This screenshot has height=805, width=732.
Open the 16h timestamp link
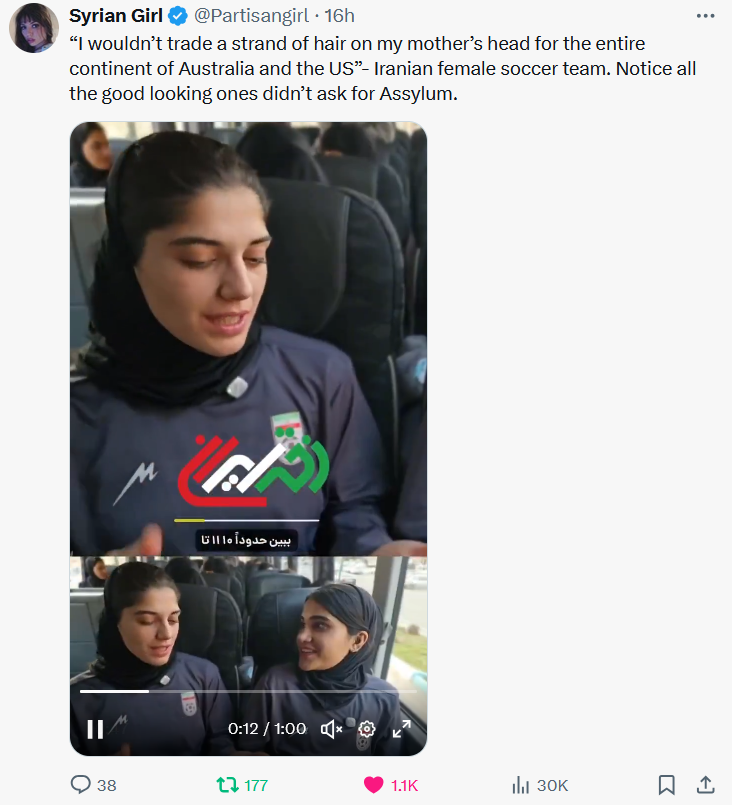pos(339,16)
